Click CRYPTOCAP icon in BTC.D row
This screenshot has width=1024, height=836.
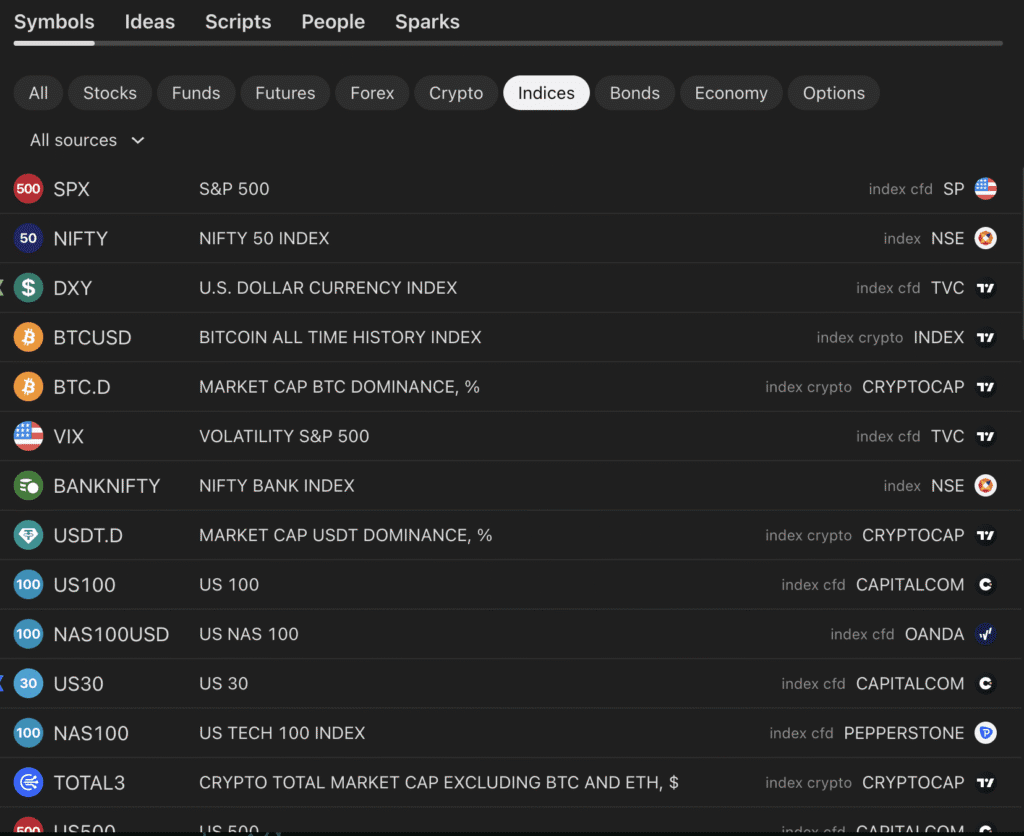point(985,387)
